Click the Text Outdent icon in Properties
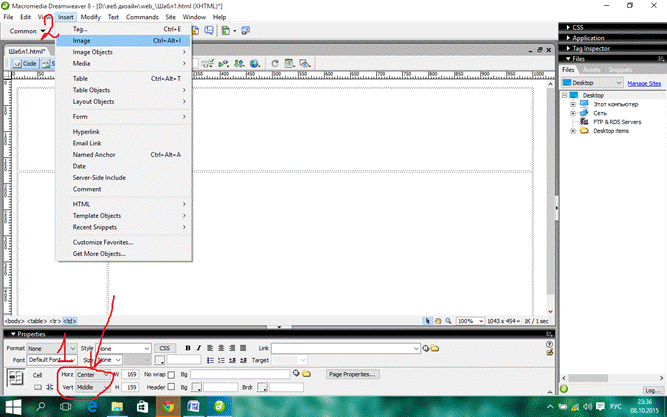 [x=232, y=360]
